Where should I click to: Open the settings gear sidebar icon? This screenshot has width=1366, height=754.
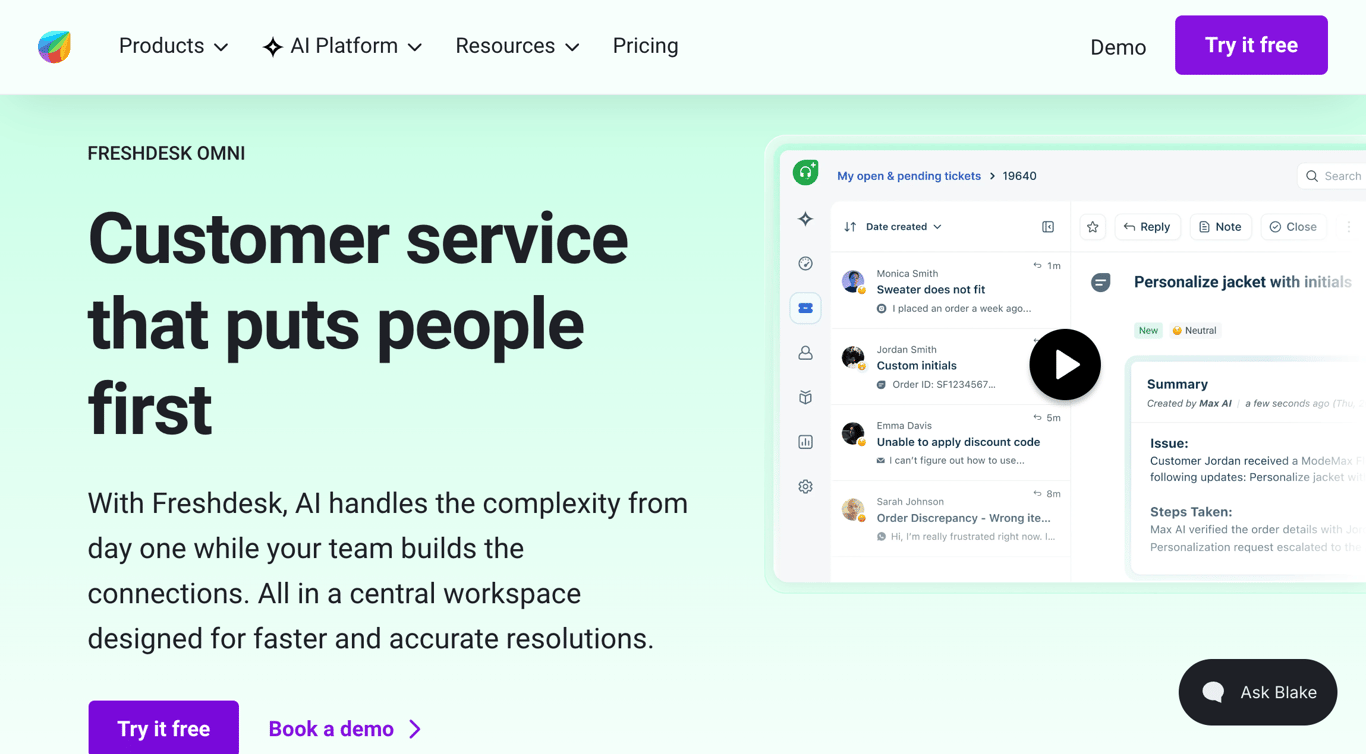(805, 487)
